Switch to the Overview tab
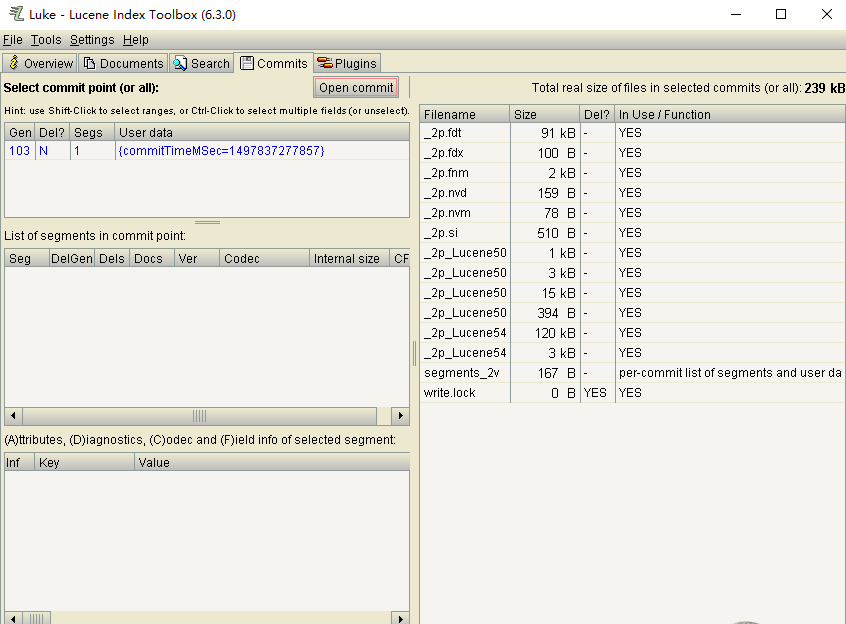Image resolution: width=846 pixels, height=624 pixels. coord(40,63)
